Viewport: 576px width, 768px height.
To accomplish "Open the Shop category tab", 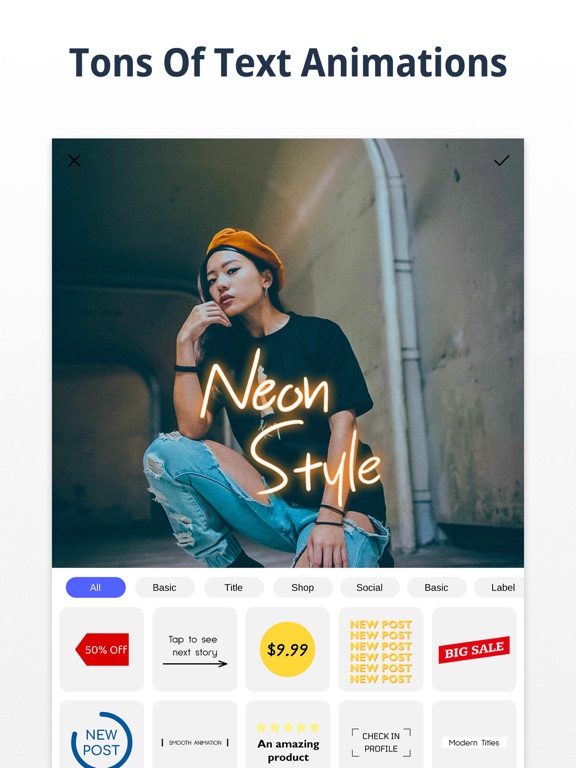I will (303, 587).
